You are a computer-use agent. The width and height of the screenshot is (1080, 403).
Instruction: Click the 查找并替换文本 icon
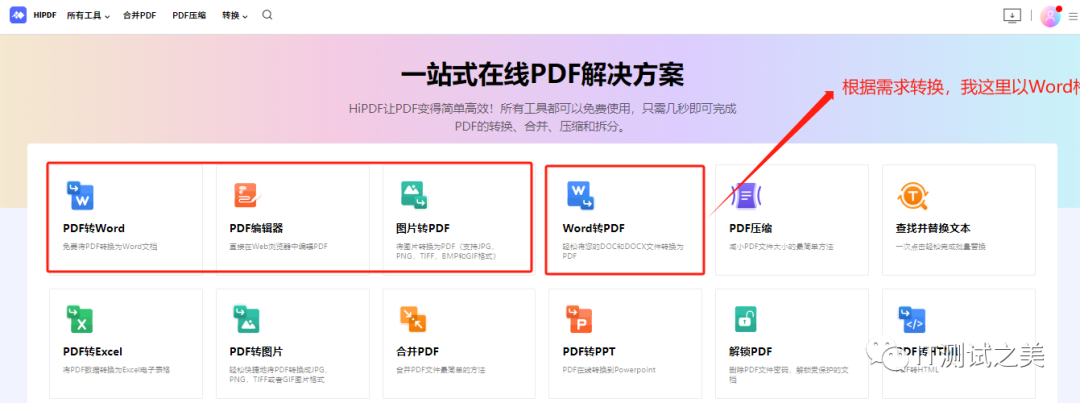(912, 194)
